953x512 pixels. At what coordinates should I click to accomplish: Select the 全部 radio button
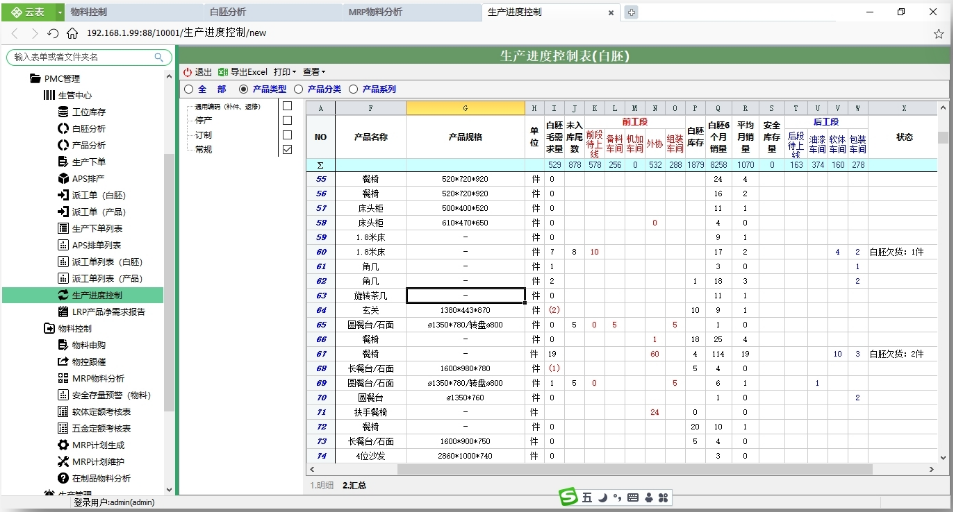188,89
